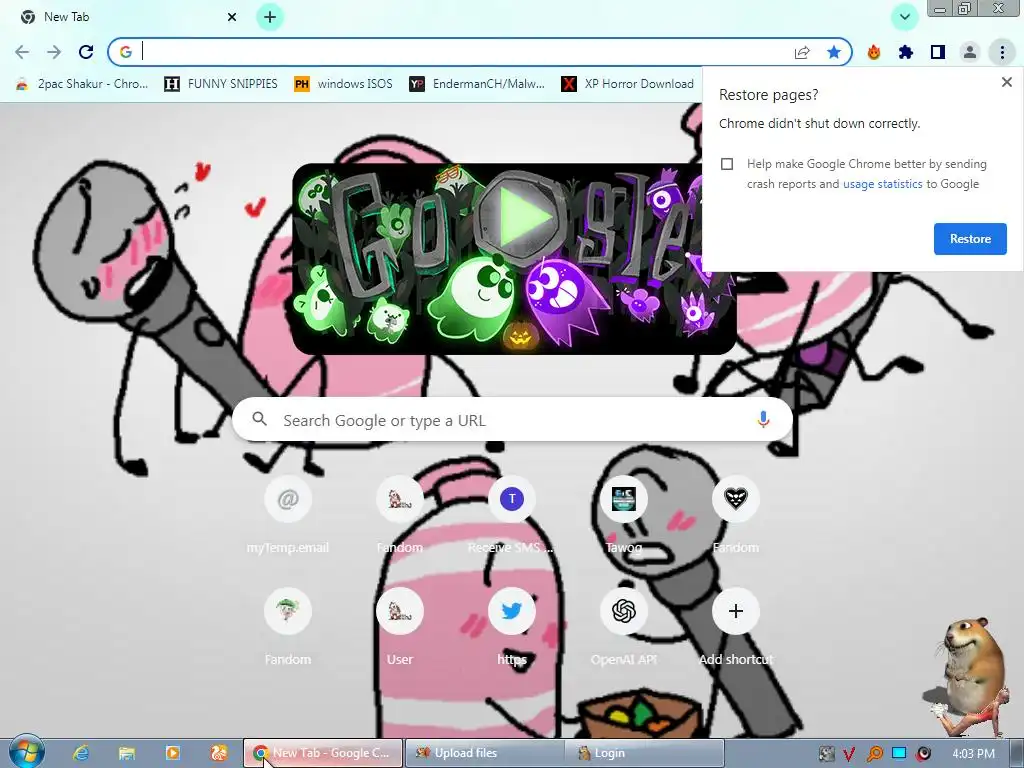Open EndermanCH/Malw... bookmark
The width and height of the screenshot is (1024, 768).
click(x=477, y=84)
